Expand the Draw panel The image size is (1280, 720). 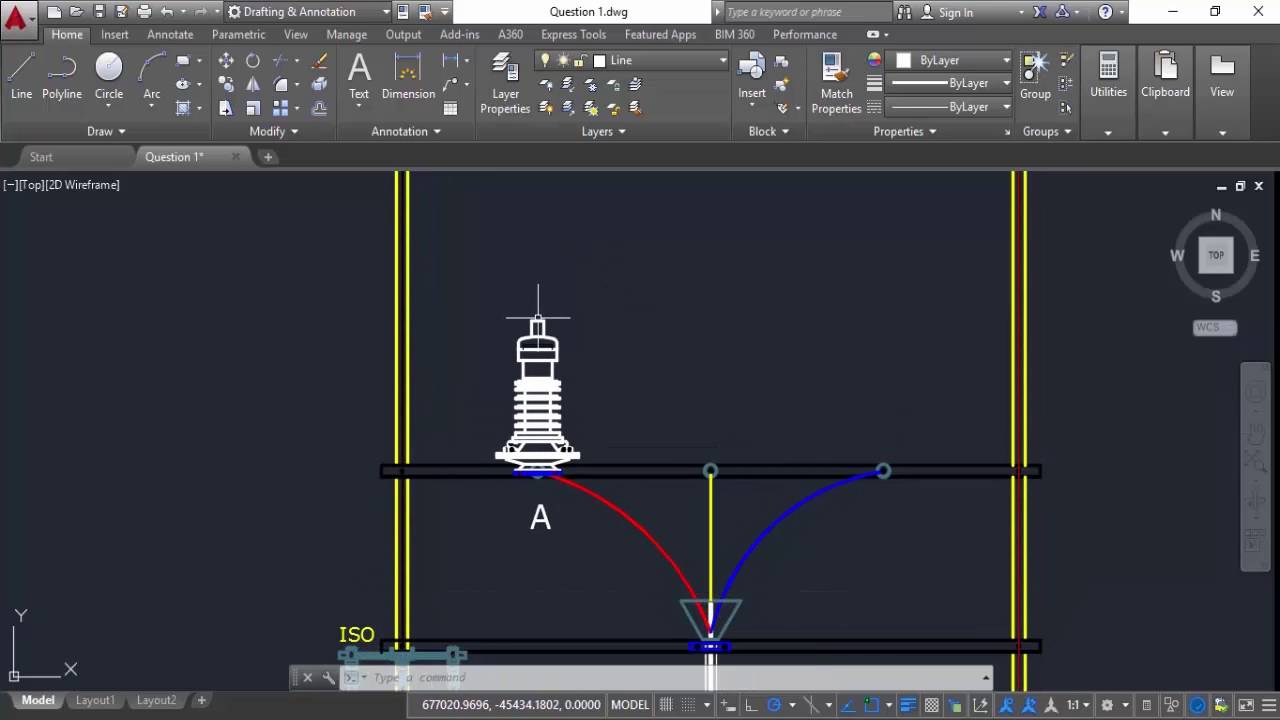tap(106, 131)
